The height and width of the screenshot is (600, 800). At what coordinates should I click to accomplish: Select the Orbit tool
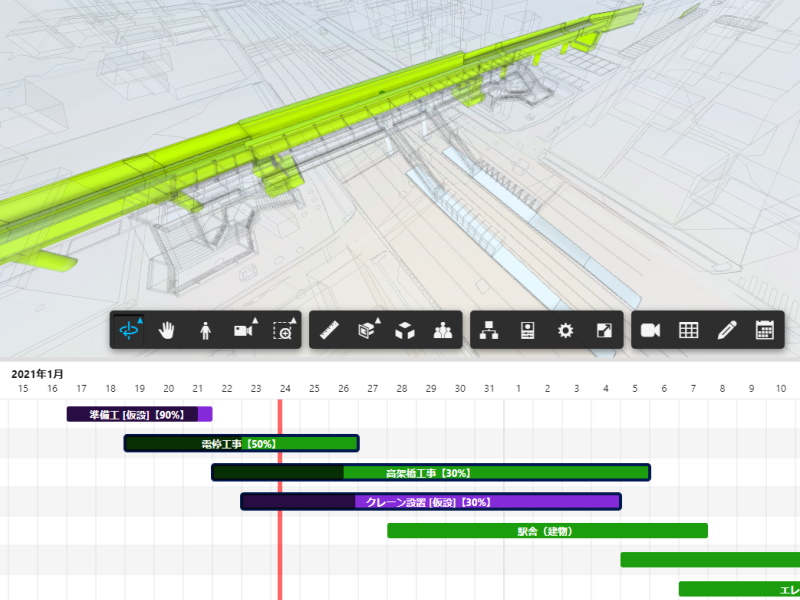[129, 330]
